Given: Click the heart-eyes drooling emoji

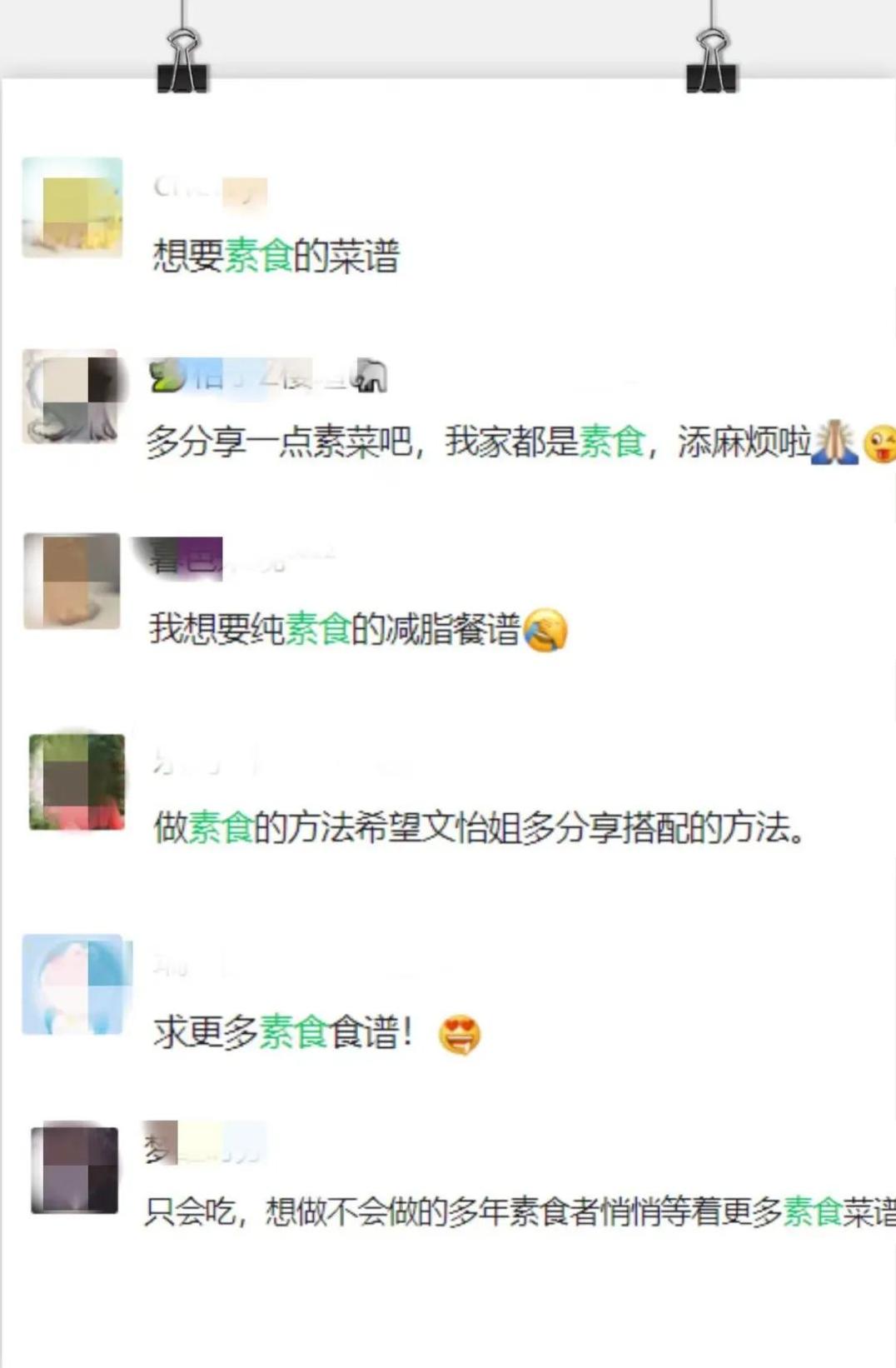Looking at the screenshot, I should click(x=460, y=1036).
